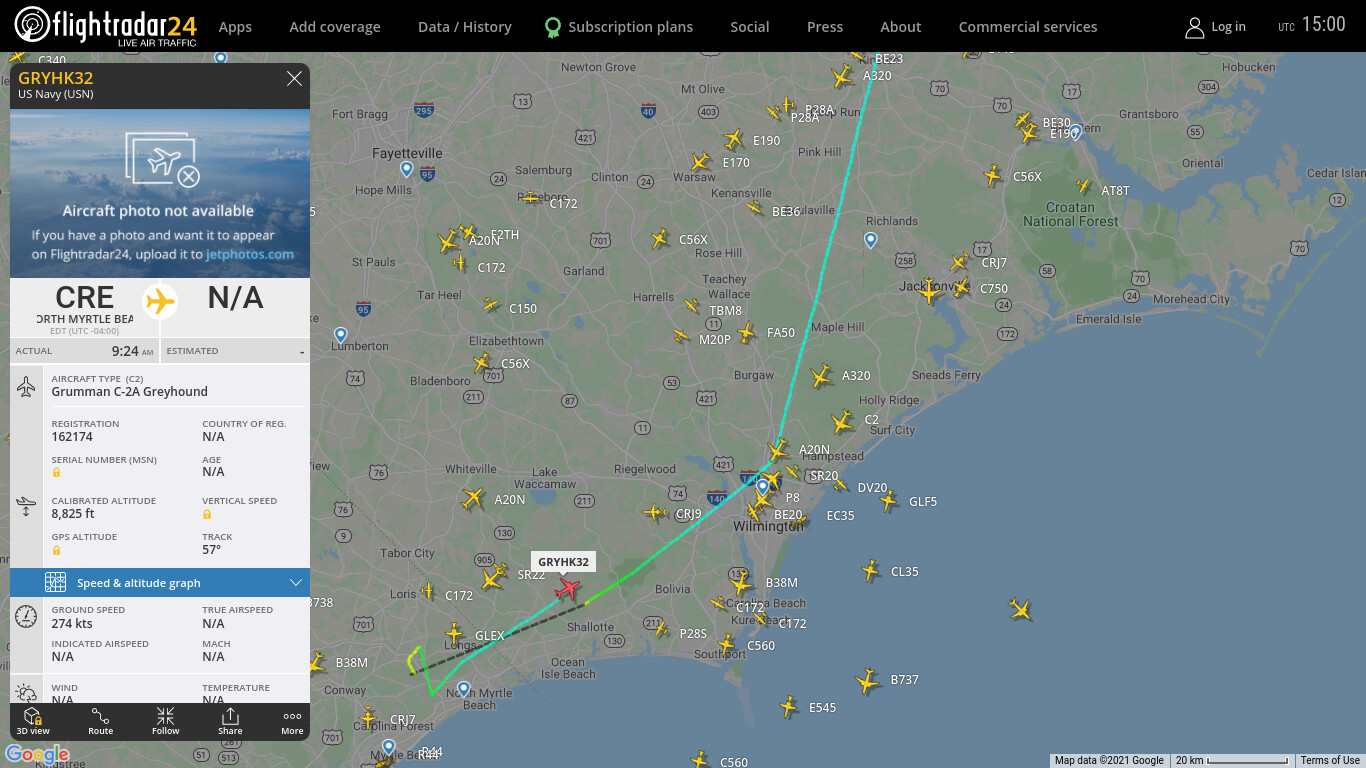This screenshot has width=1366, height=768.
Task: Open the 3D view icon
Action: tap(33, 721)
